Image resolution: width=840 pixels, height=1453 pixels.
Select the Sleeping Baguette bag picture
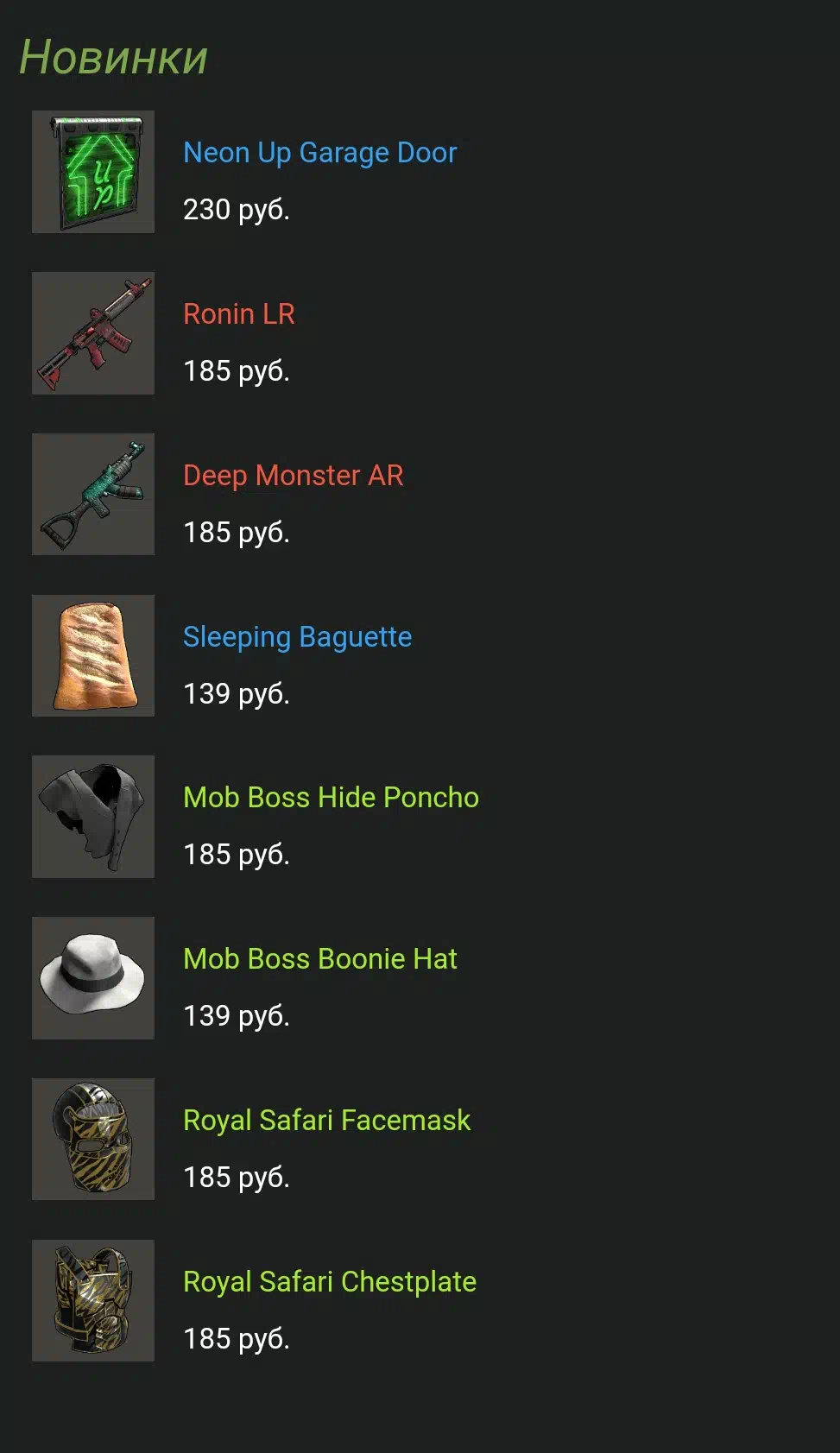point(93,655)
